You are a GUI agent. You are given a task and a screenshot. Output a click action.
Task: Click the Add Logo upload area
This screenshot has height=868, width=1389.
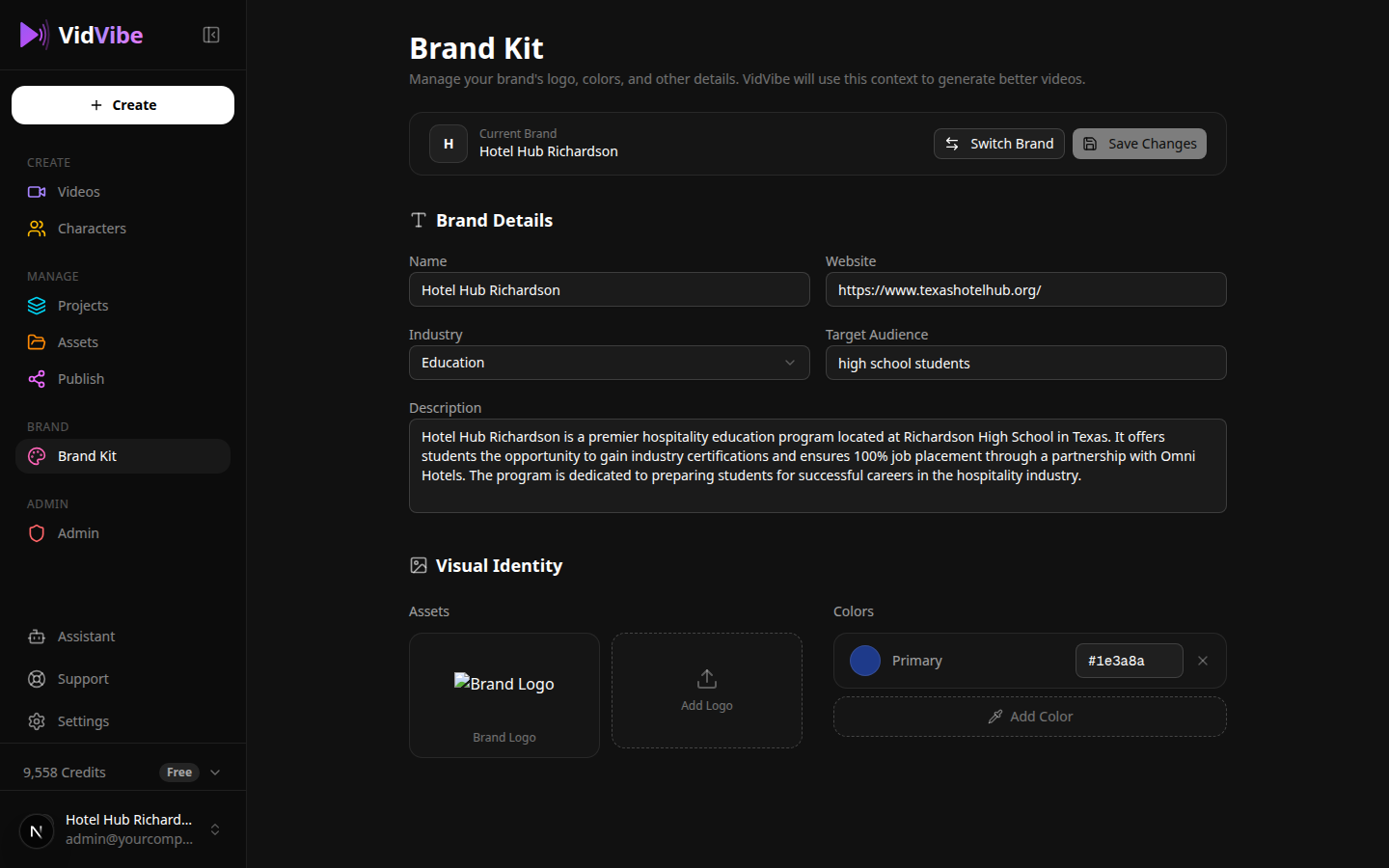pos(706,691)
